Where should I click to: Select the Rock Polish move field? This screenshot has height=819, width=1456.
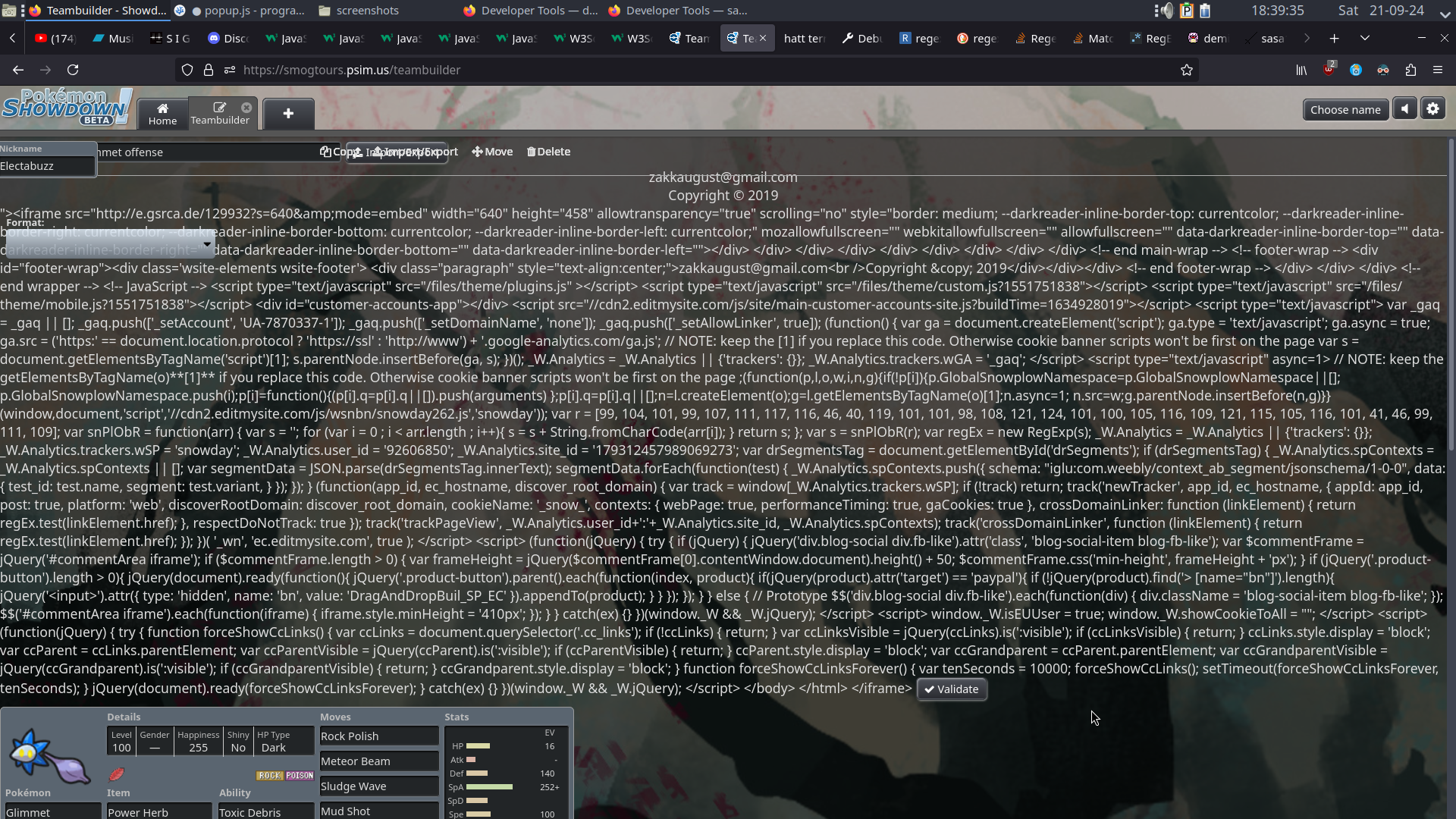378,736
